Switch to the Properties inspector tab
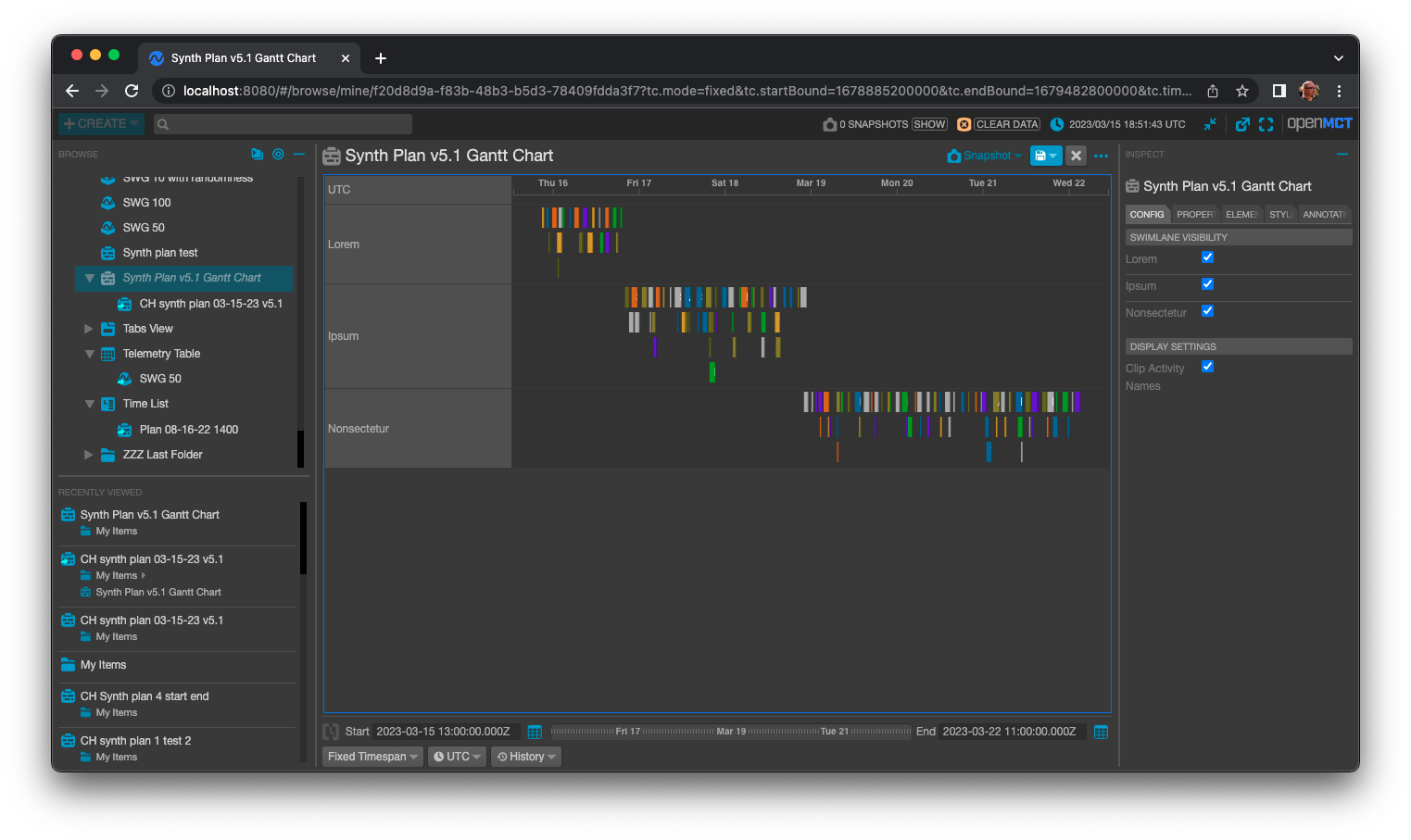The image size is (1411, 840). pos(1195,214)
